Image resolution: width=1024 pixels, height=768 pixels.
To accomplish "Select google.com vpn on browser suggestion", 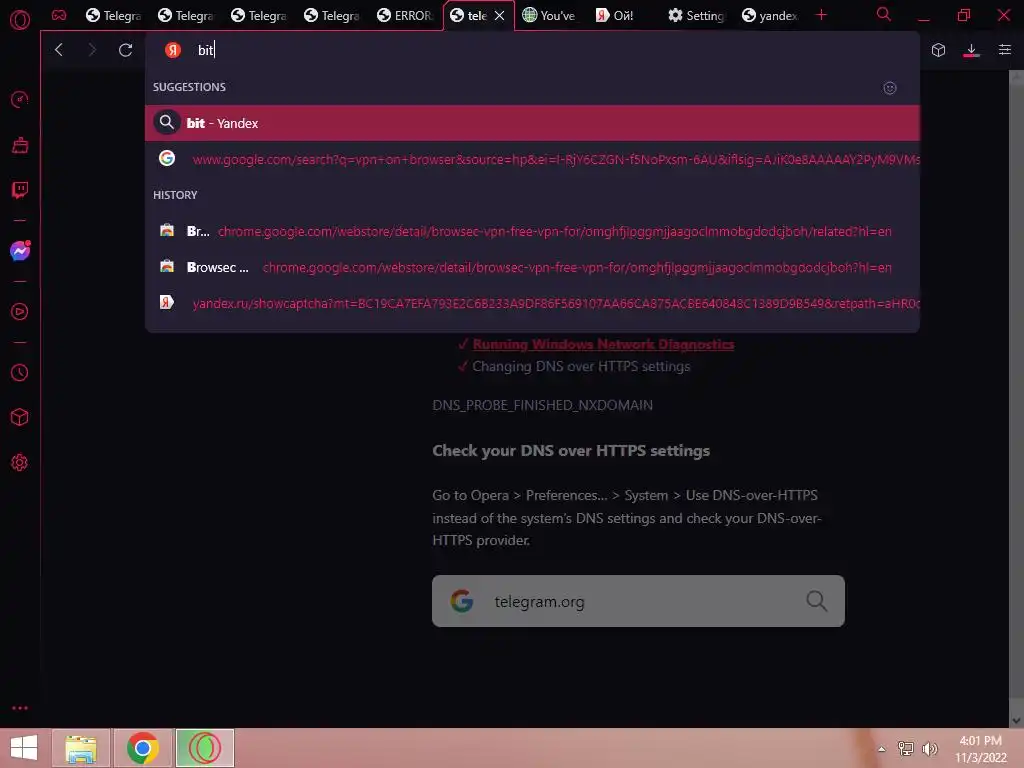I will tap(532, 159).
